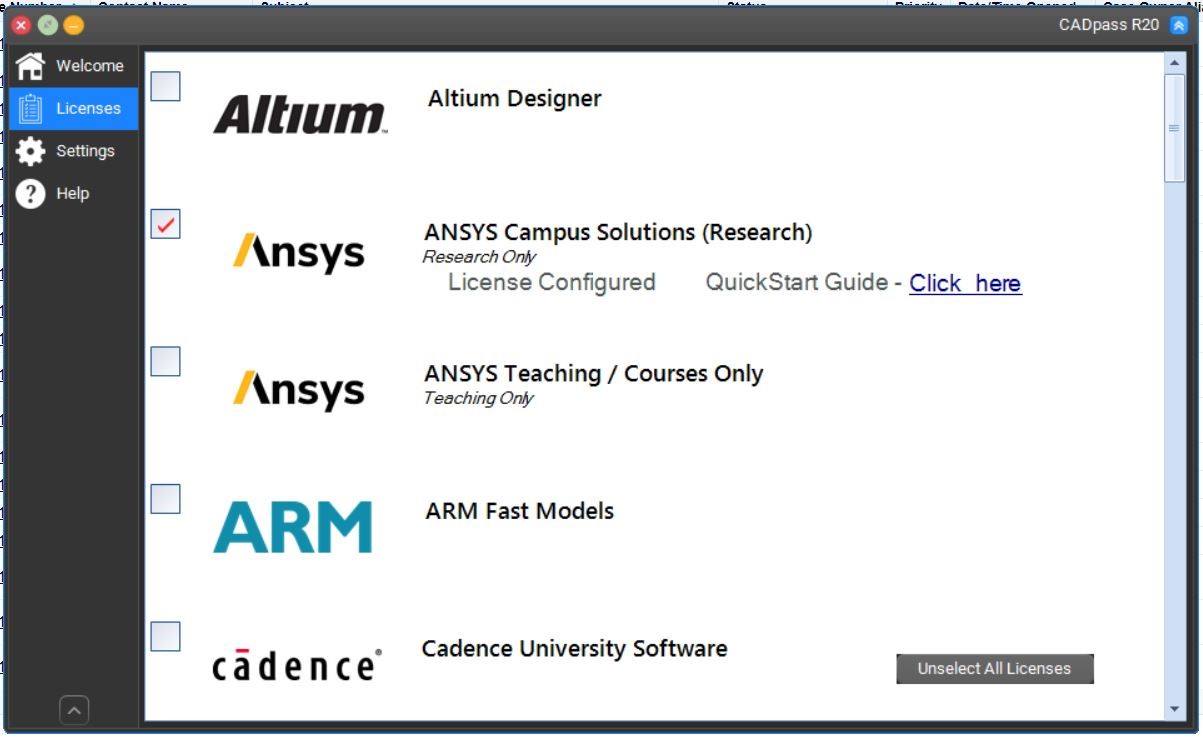Screen dimensions: 1203x738
Task: Open the Settings section
Action: point(73,151)
